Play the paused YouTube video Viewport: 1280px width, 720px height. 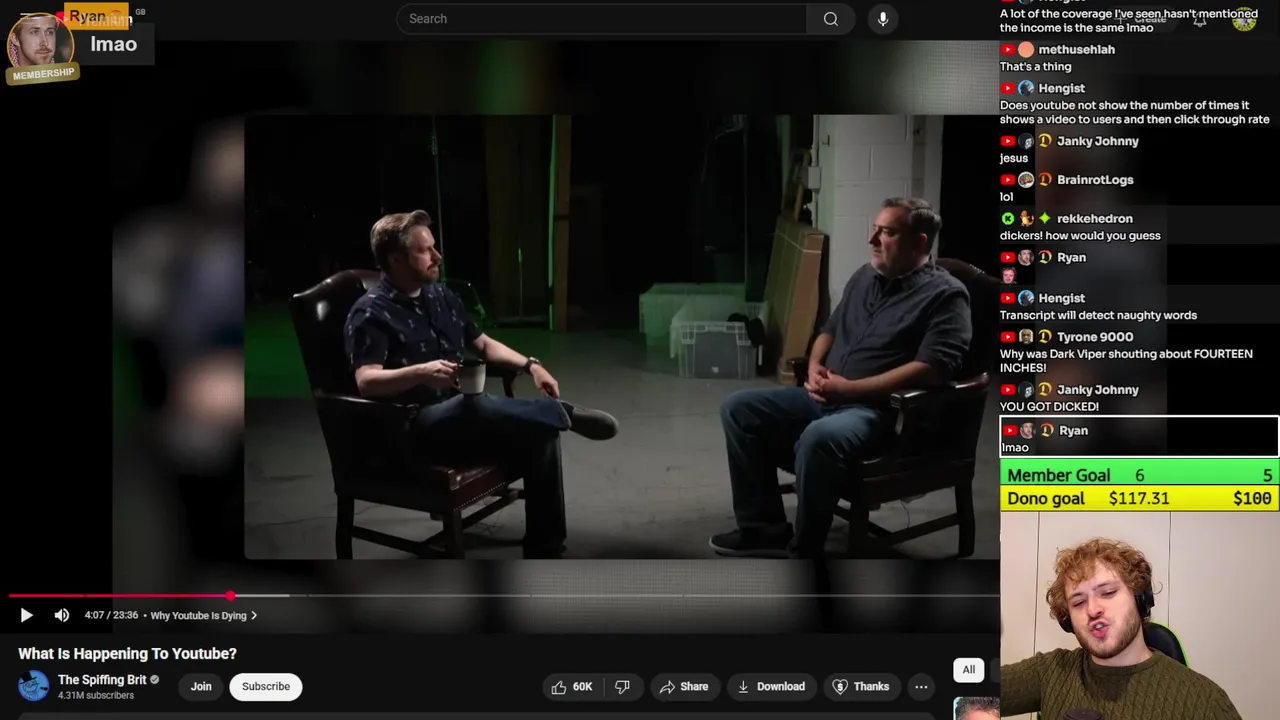pyautogui.click(x=26, y=615)
